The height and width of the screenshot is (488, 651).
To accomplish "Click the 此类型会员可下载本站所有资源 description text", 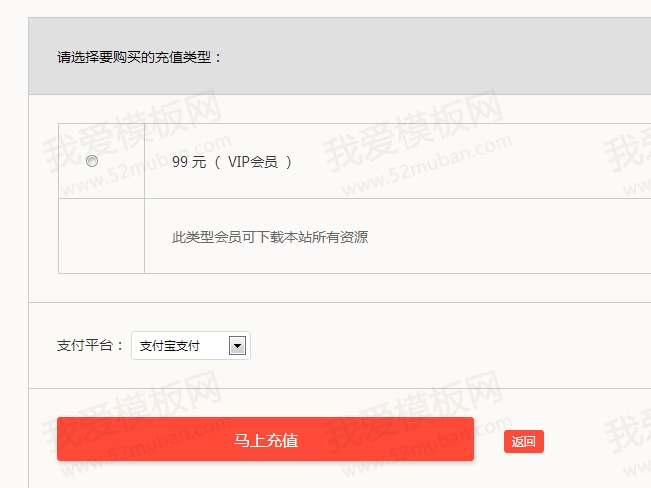I will (x=270, y=237).
